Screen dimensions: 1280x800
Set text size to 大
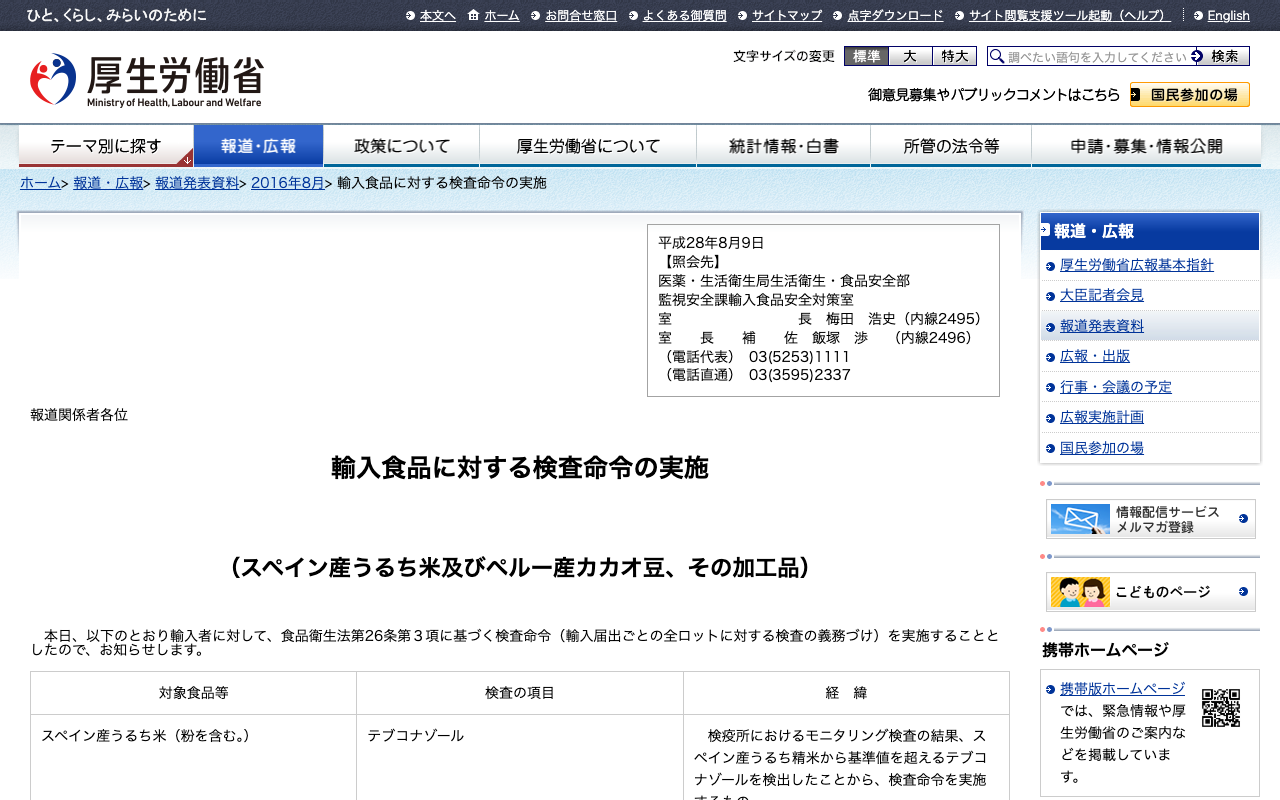(910, 56)
